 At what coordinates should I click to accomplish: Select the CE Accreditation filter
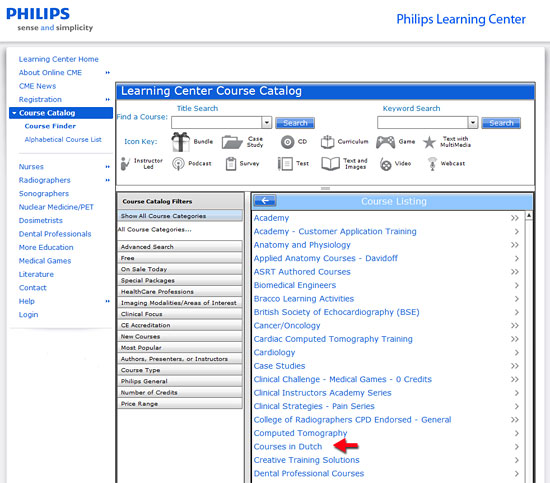[180, 325]
